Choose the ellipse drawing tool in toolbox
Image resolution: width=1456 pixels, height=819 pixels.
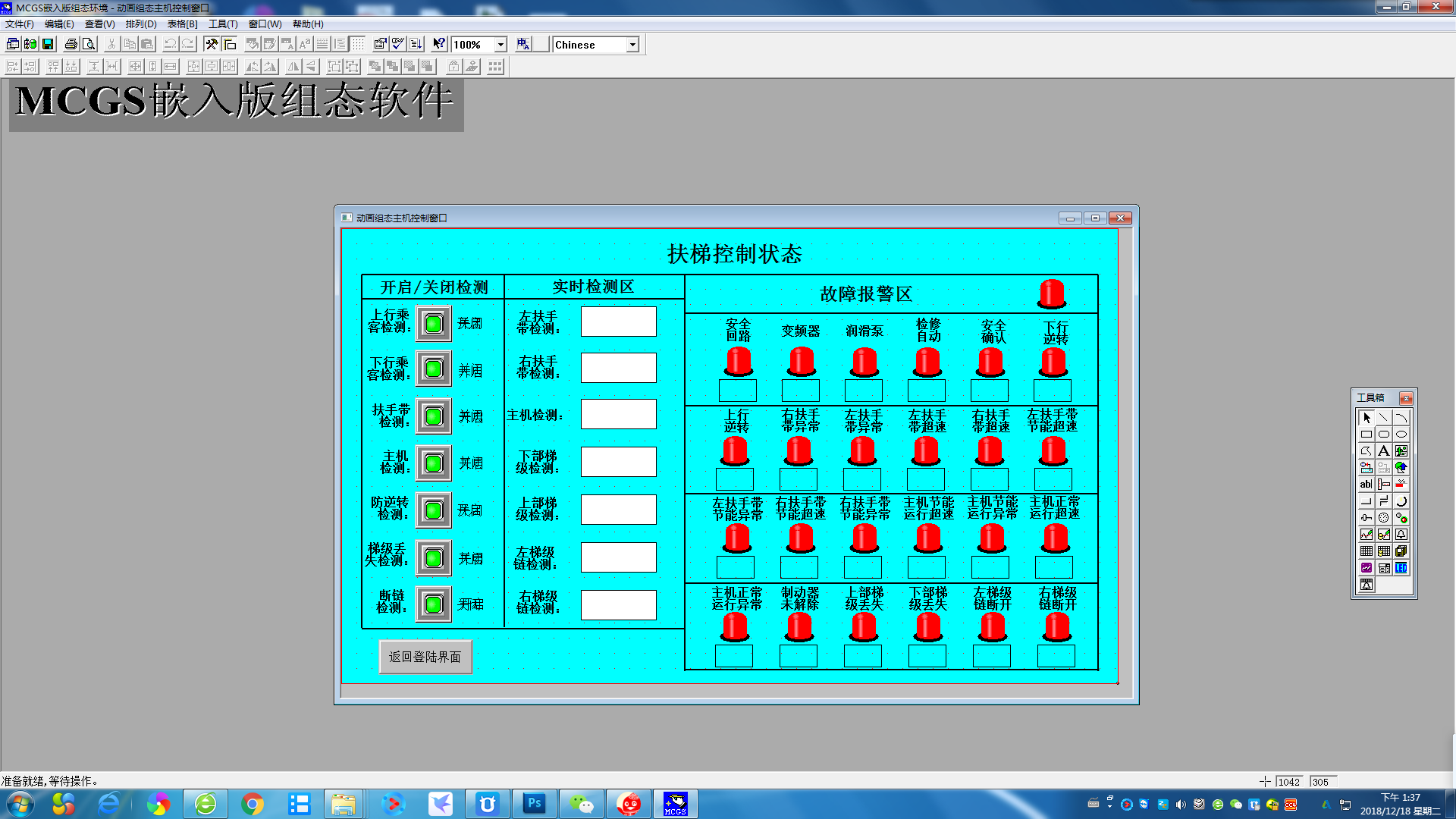pyautogui.click(x=1401, y=435)
